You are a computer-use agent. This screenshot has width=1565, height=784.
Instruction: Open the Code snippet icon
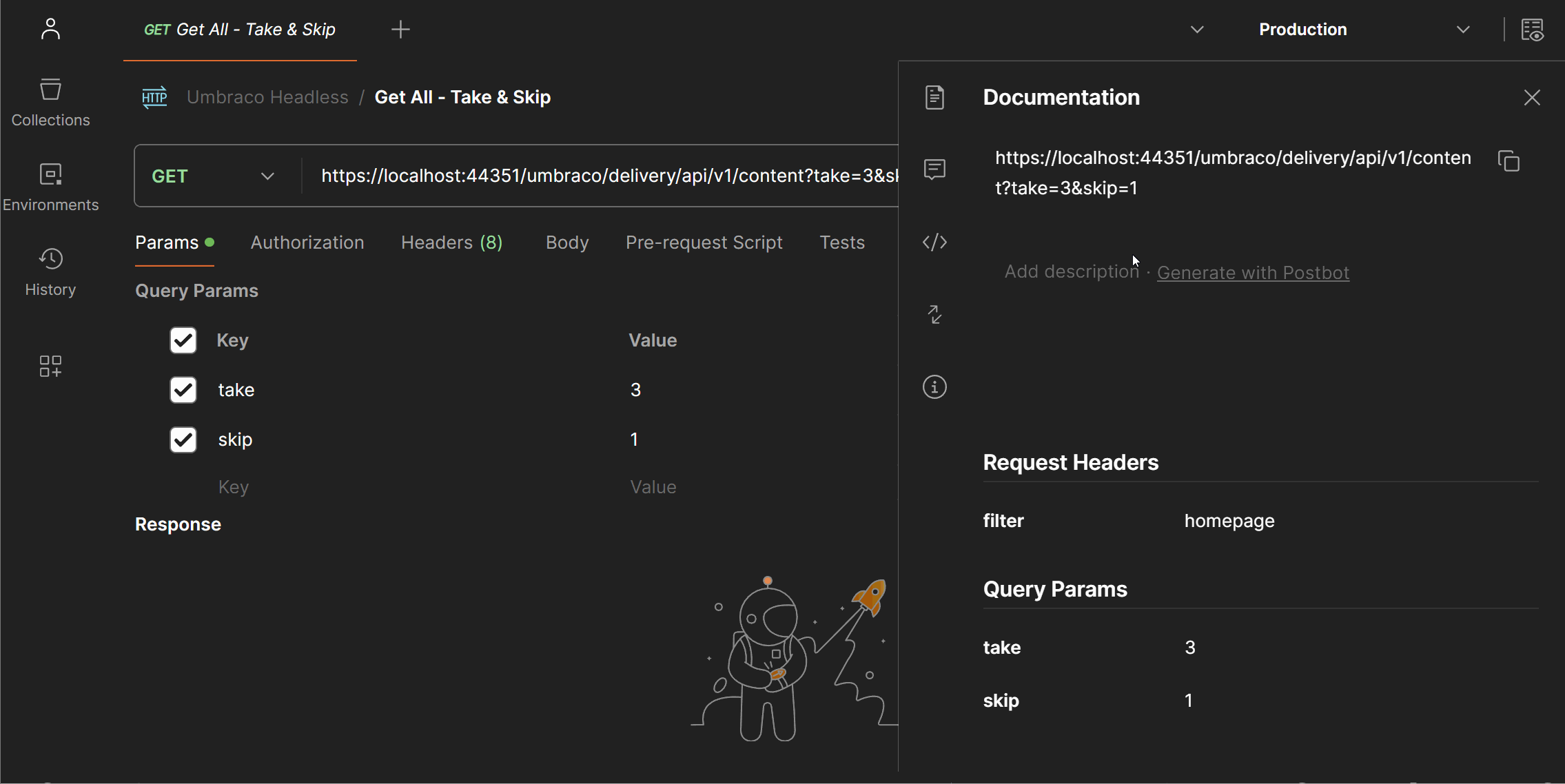[x=934, y=242]
